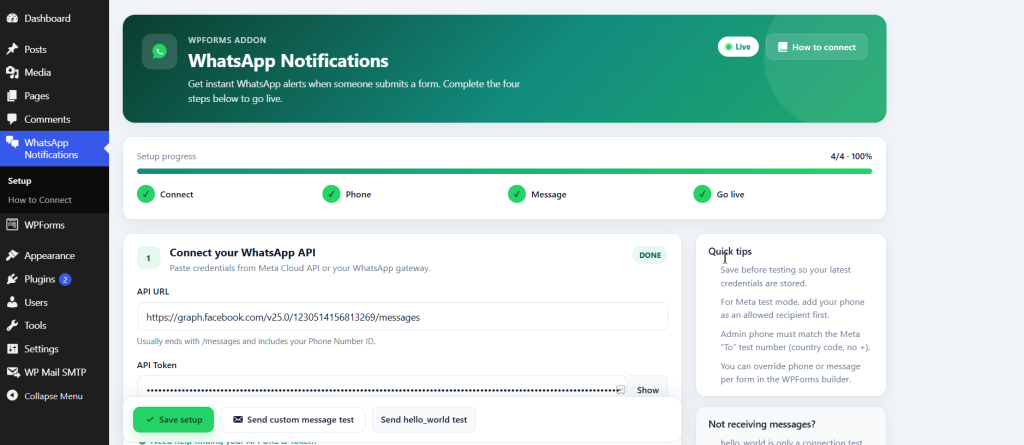
Task: Click the Media library icon
Action: tap(12, 73)
